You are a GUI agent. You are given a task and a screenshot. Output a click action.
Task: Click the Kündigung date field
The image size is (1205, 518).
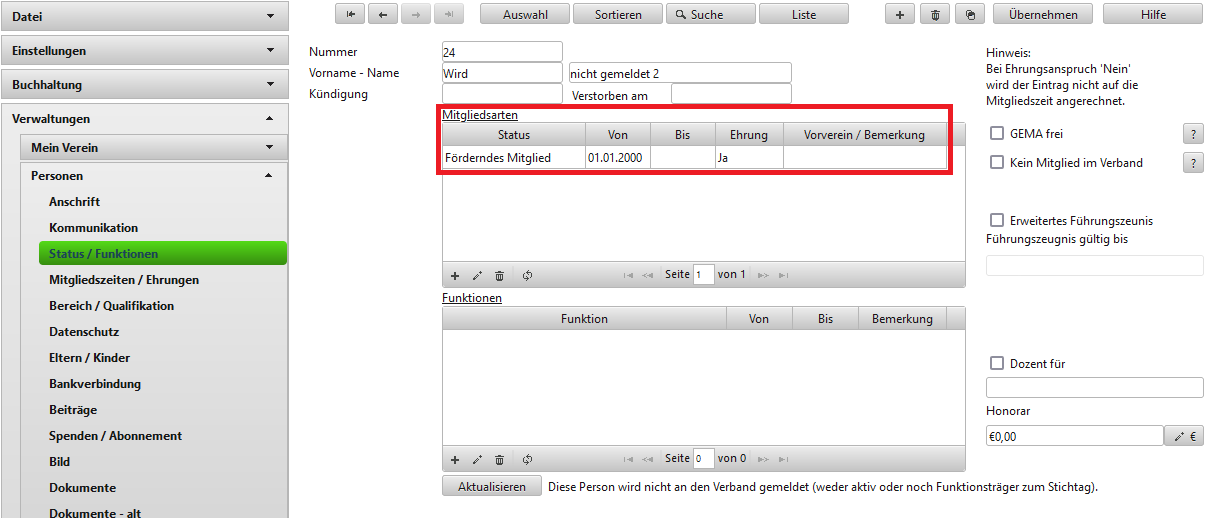[x=502, y=94]
